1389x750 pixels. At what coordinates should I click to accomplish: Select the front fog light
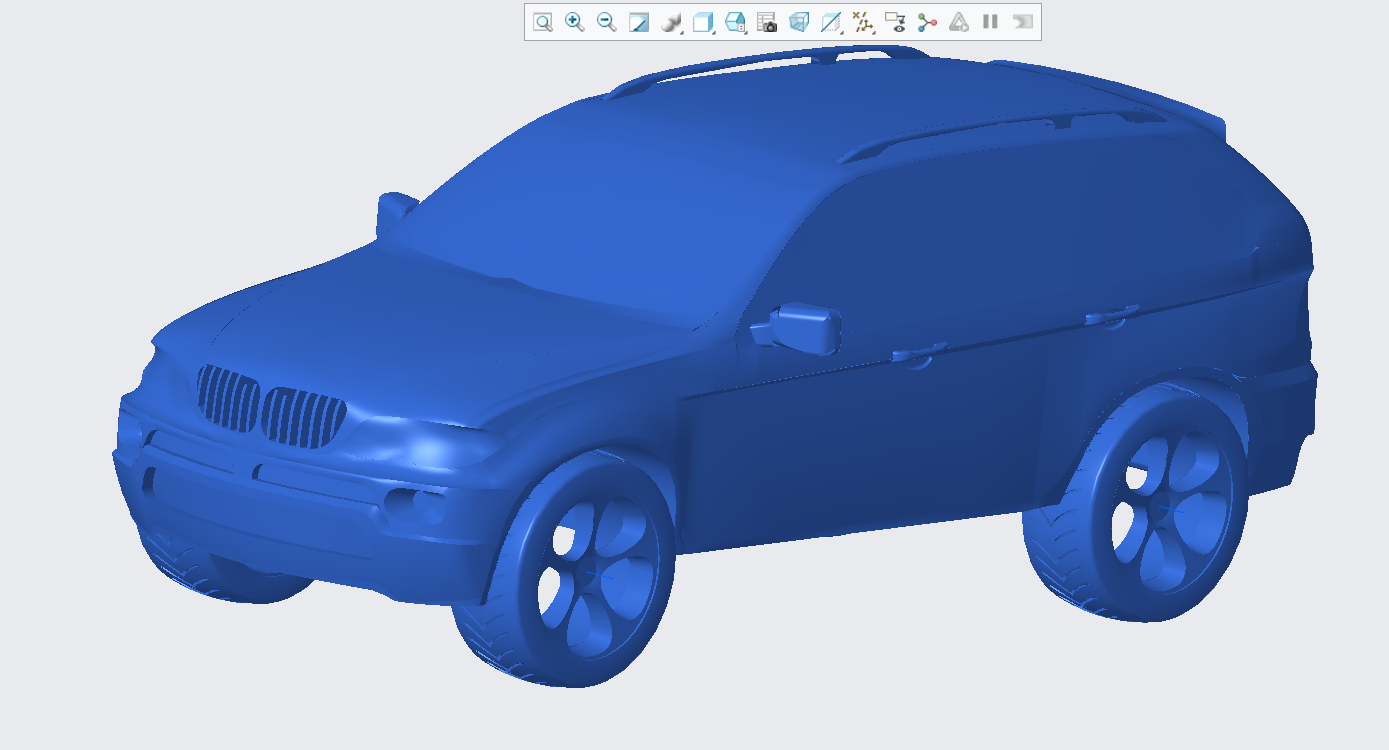point(415,507)
